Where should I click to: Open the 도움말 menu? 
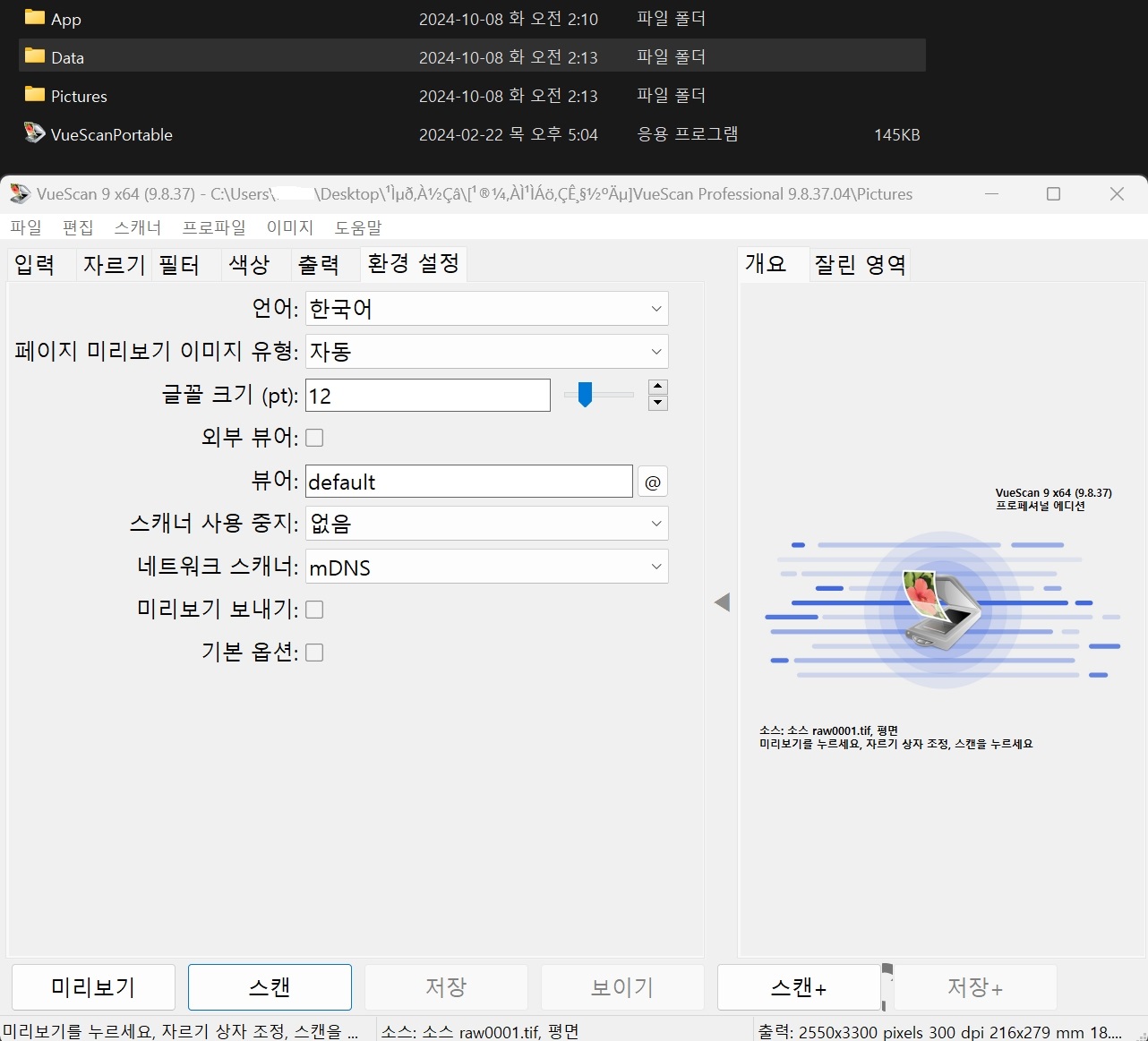point(358,227)
